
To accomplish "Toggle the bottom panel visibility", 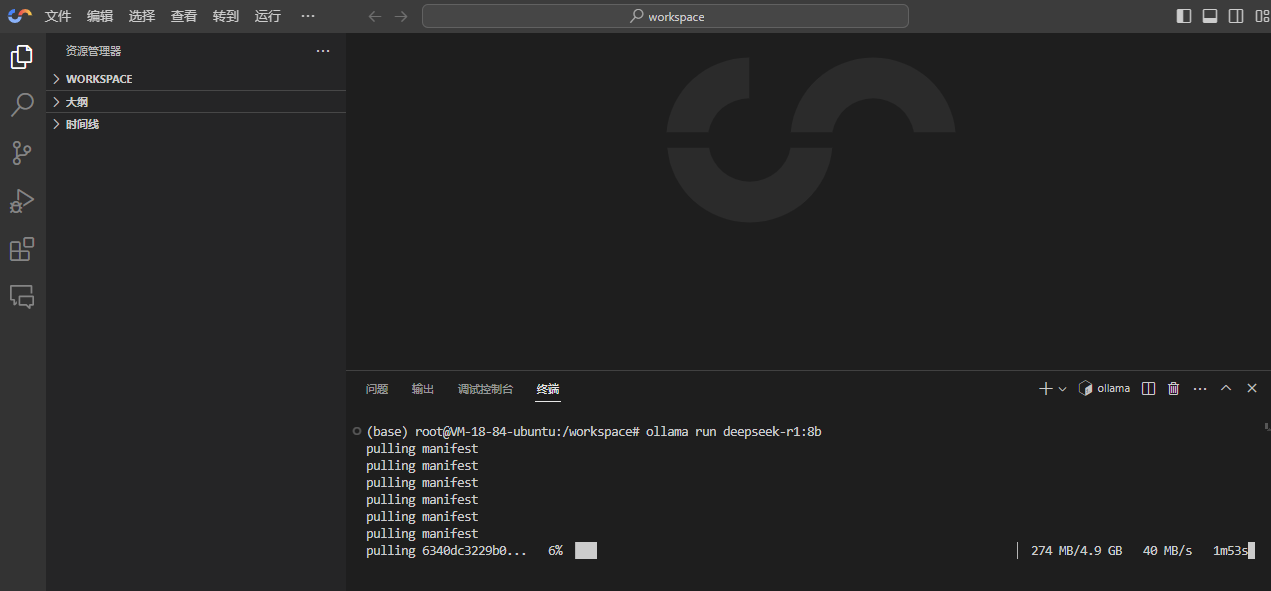I will (x=1209, y=16).
